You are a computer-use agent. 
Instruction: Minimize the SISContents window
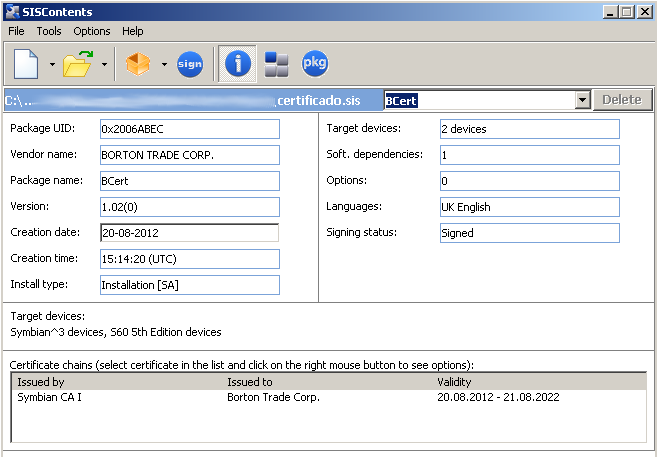610,12
